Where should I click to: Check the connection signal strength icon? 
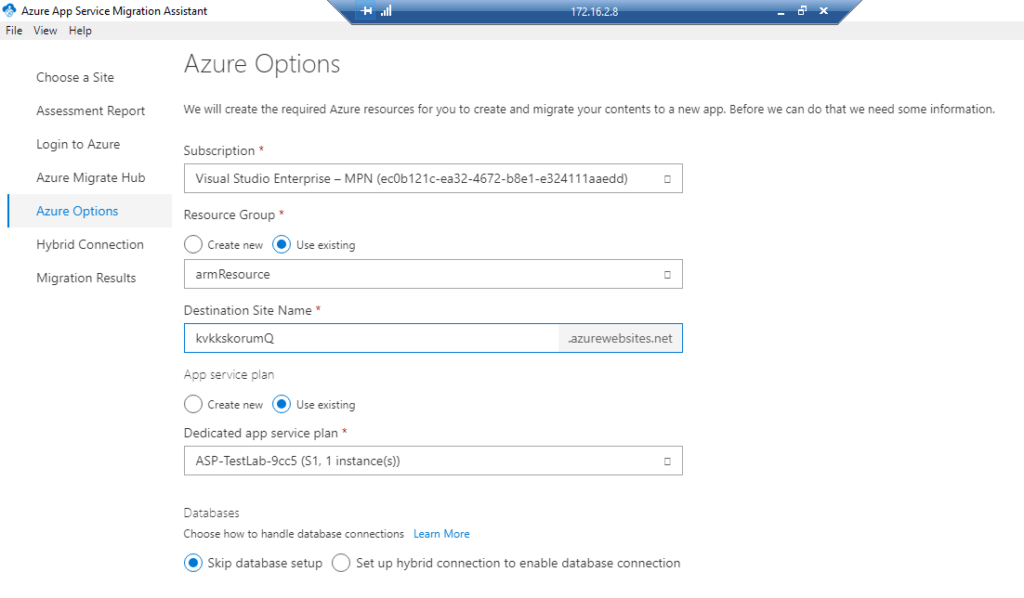click(386, 10)
